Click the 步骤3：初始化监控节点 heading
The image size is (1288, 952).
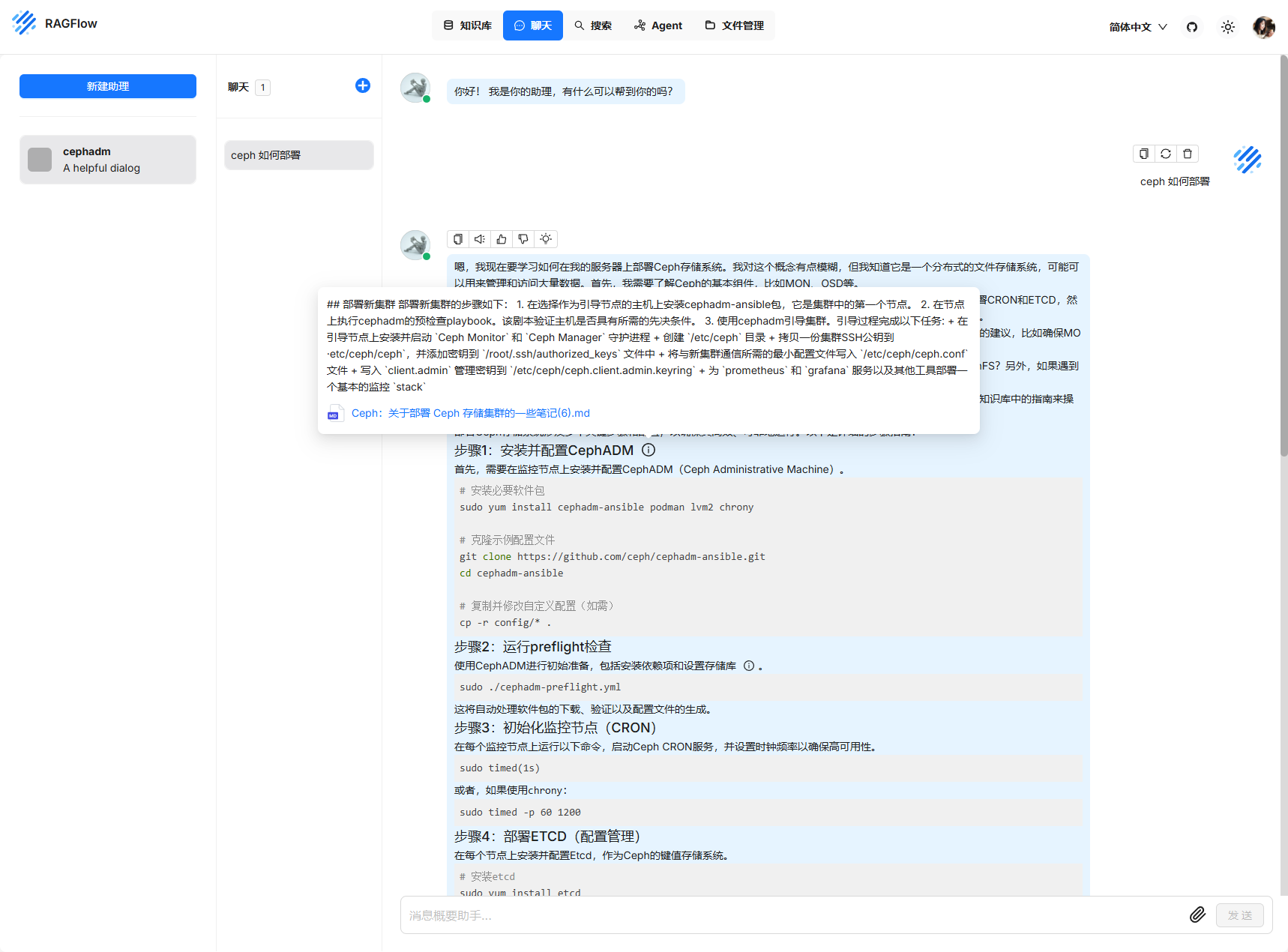(x=556, y=727)
